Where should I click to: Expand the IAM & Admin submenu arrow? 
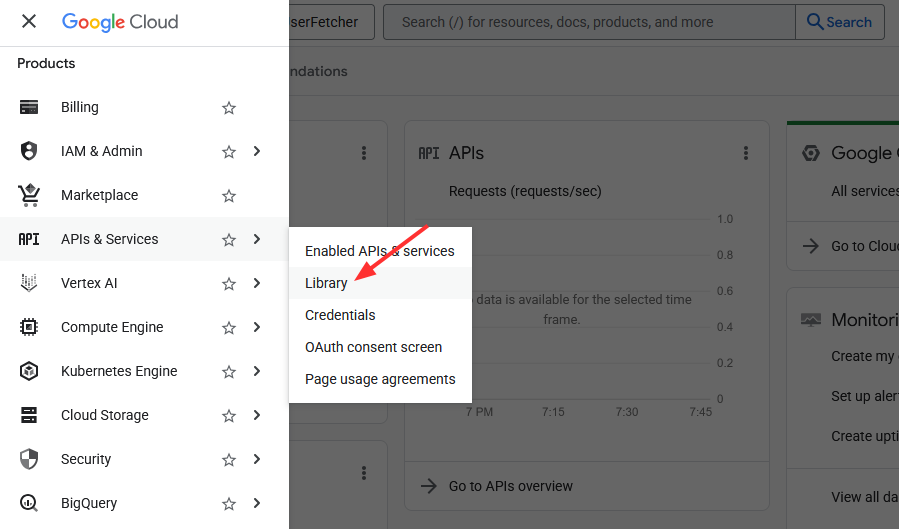pyautogui.click(x=257, y=151)
